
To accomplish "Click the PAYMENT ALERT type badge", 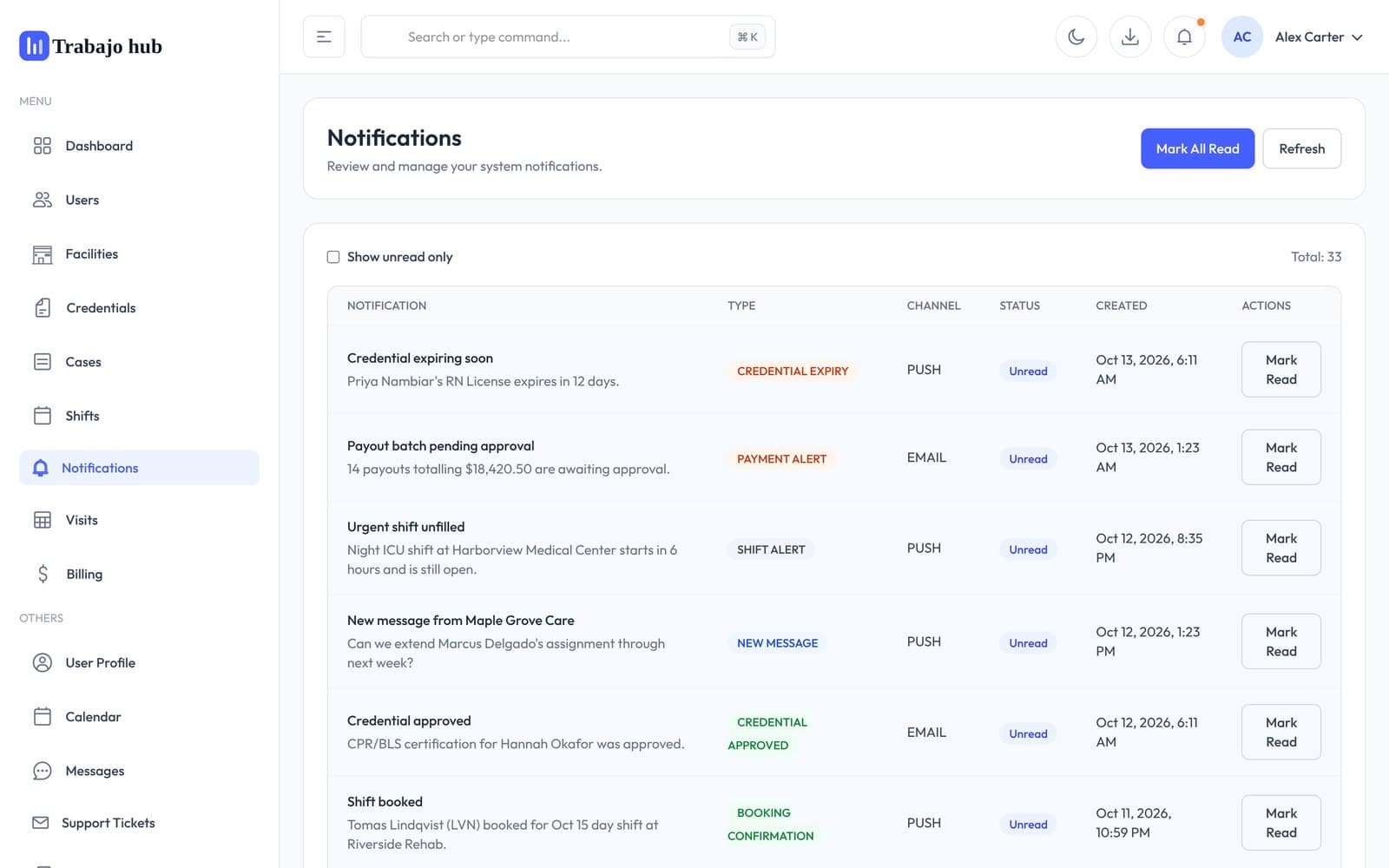I will (x=781, y=458).
